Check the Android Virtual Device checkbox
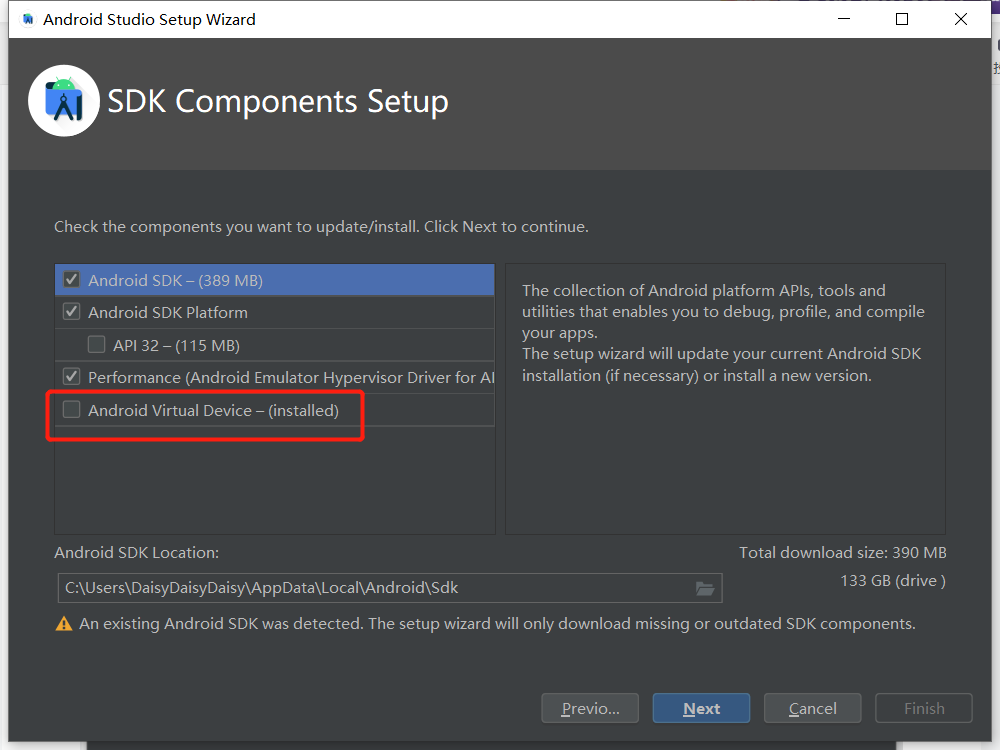The height and width of the screenshot is (750, 1000). tap(71, 409)
